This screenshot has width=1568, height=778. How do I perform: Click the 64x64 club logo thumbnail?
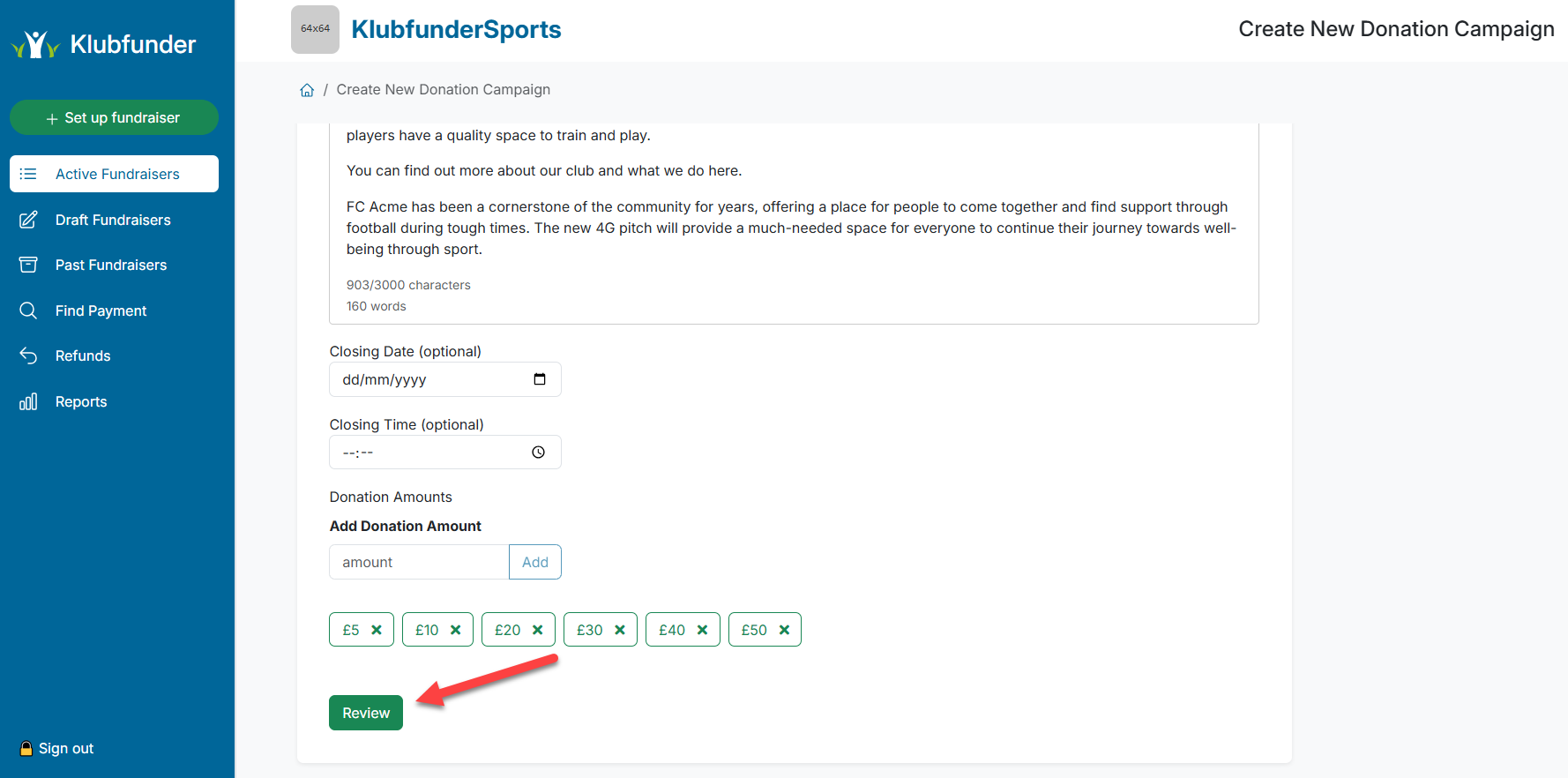(315, 29)
